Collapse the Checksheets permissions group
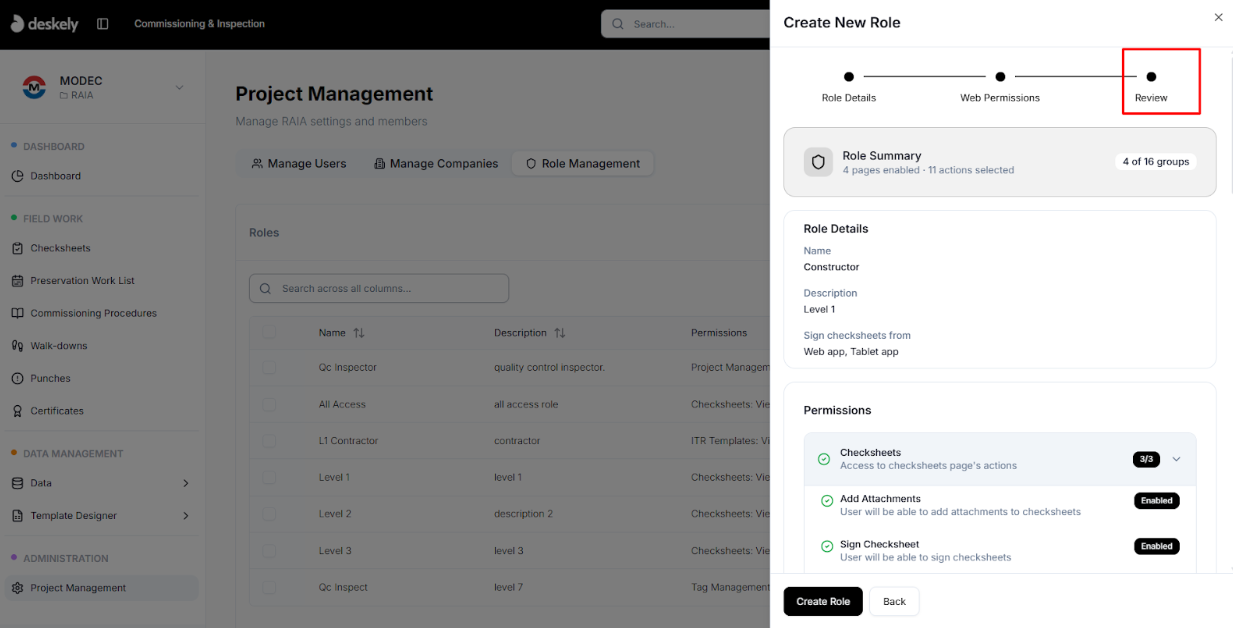Viewport: 1233px width, 629px height. [x=1177, y=459]
